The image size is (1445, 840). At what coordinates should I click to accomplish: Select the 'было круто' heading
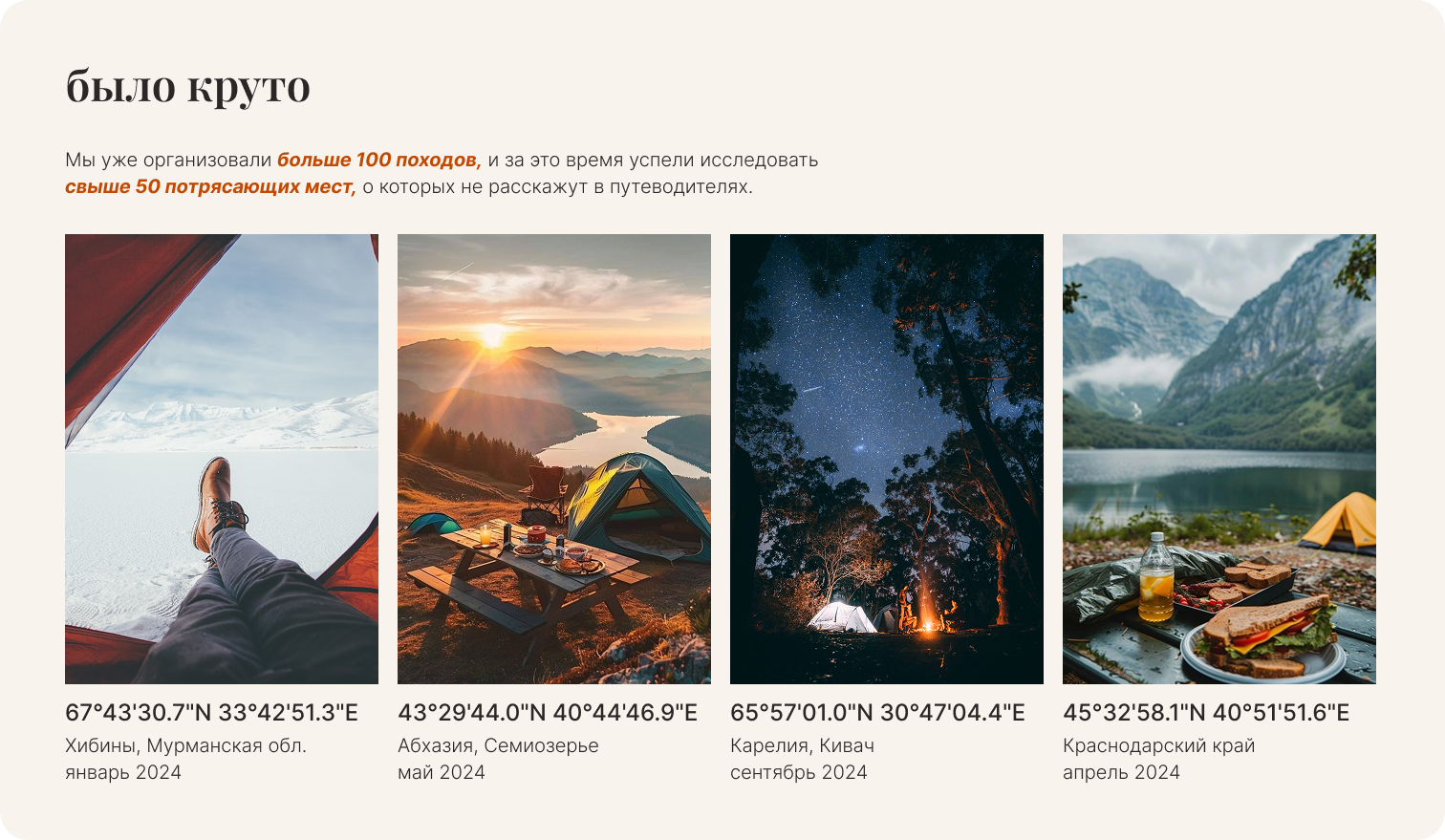point(188,87)
